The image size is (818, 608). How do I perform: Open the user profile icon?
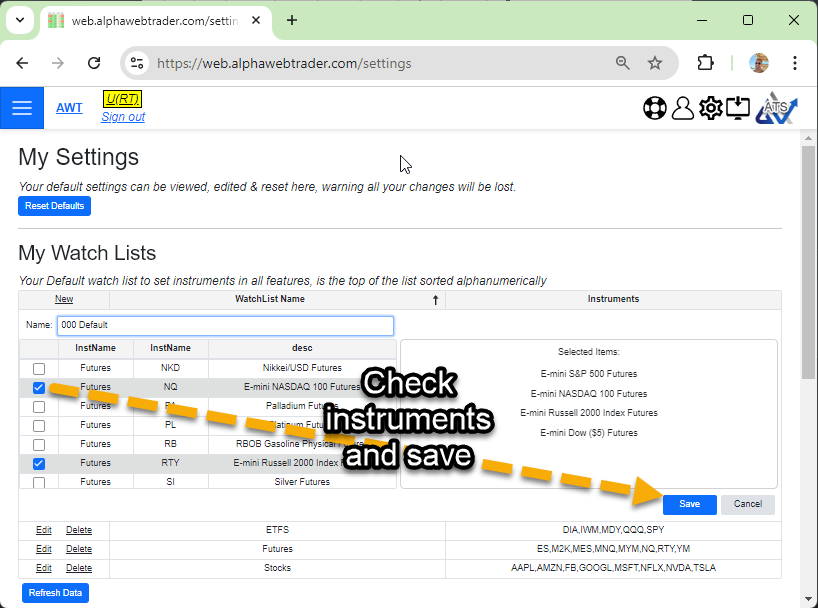click(682, 108)
